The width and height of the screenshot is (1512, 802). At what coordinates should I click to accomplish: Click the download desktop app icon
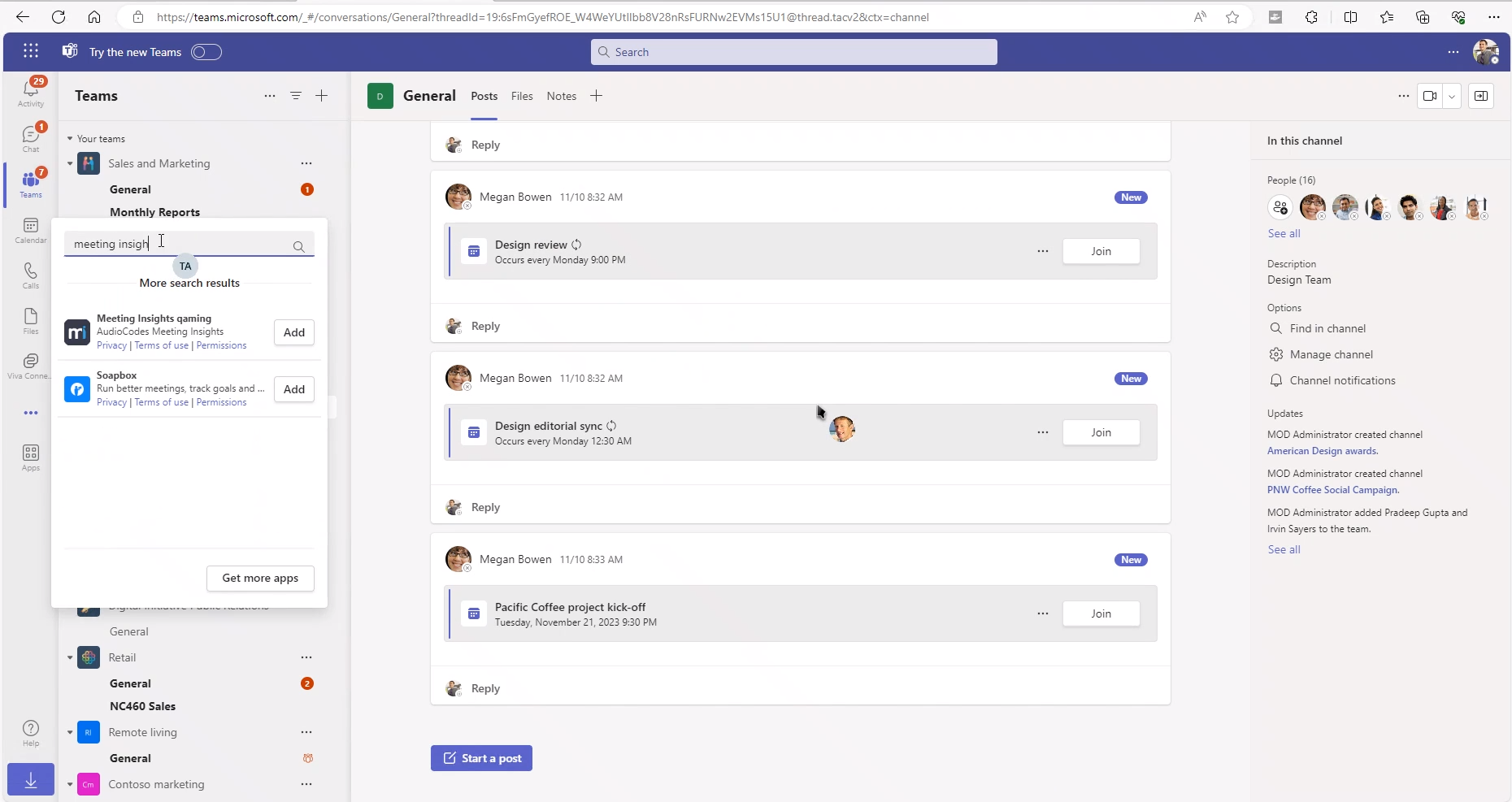pos(31,780)
